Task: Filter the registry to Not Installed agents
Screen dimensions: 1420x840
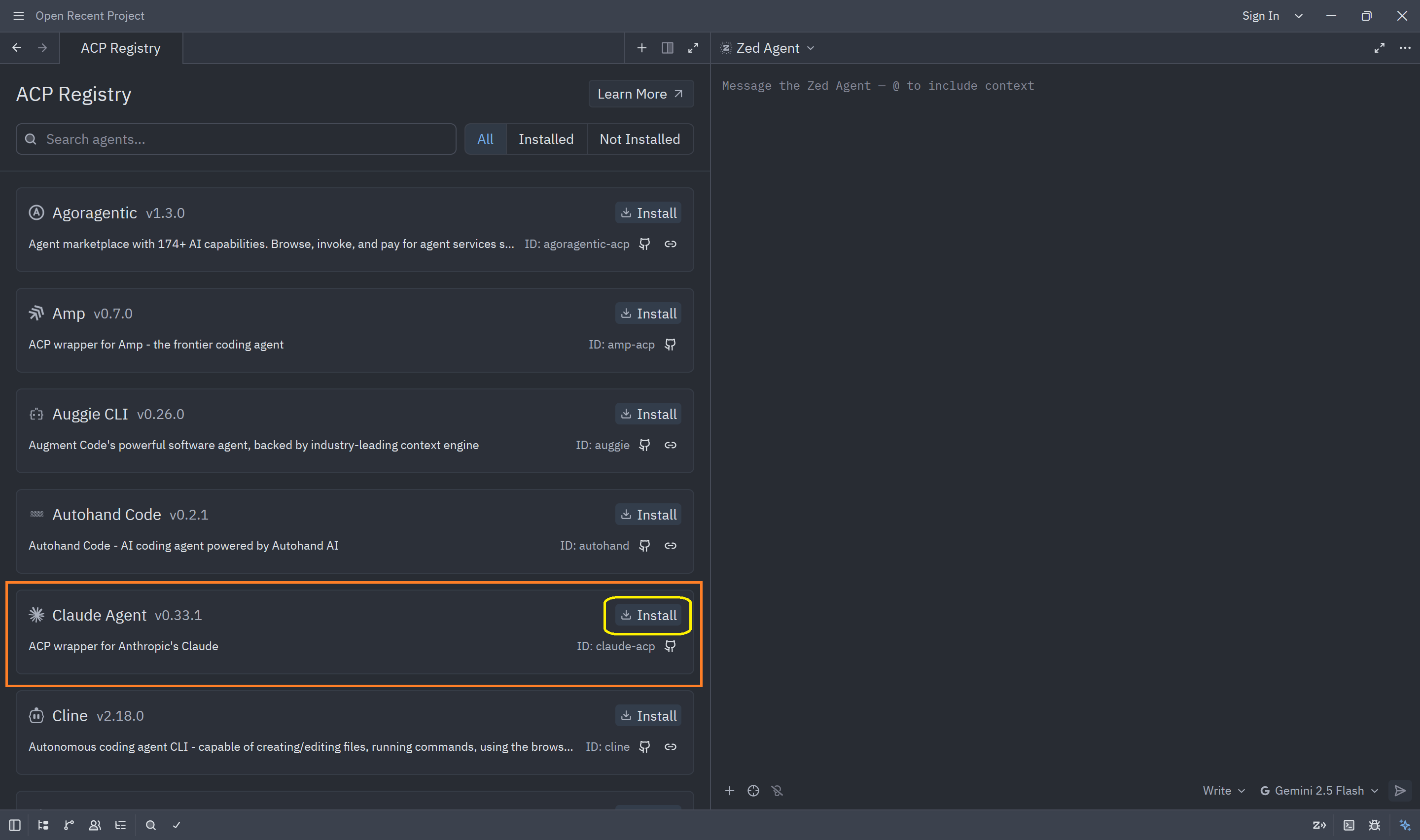Action: coord(640,139)
